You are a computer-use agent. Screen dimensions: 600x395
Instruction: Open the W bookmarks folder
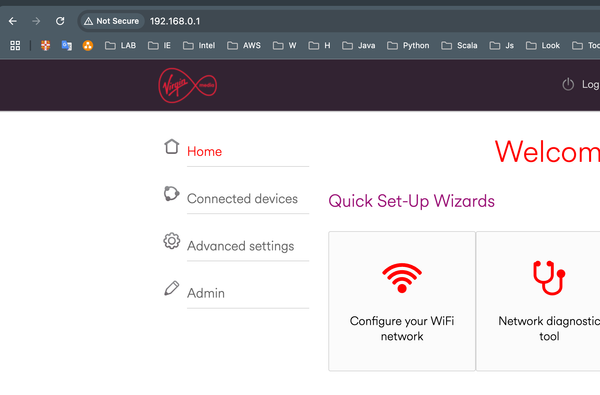click(285, 46)
